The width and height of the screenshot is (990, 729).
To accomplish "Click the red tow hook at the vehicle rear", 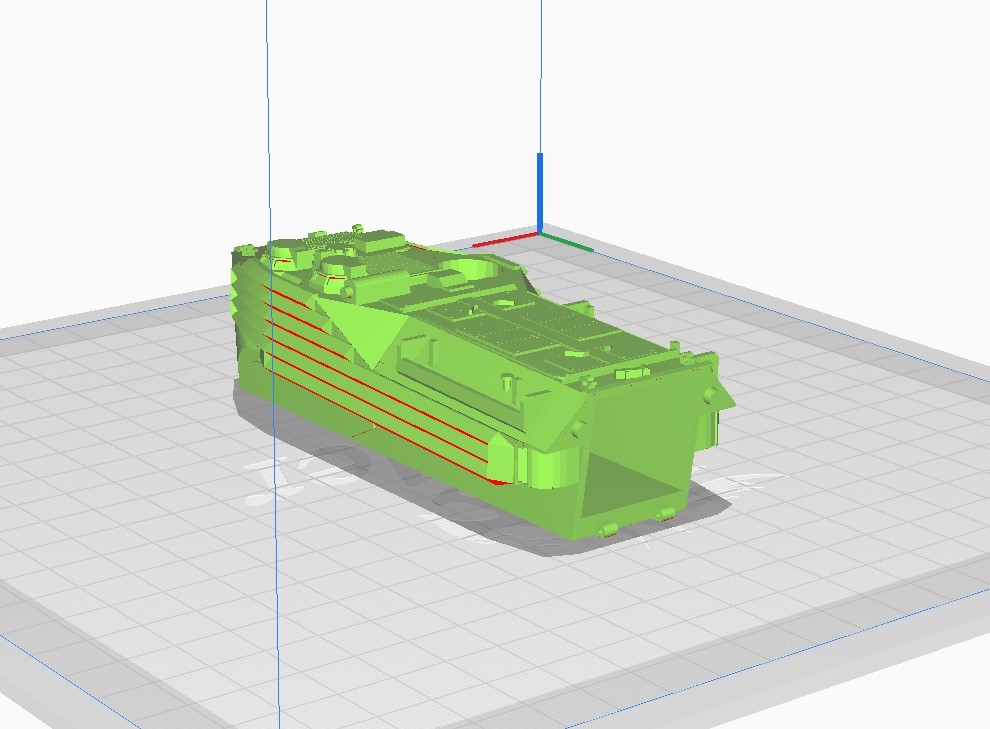I will (610, 530).
